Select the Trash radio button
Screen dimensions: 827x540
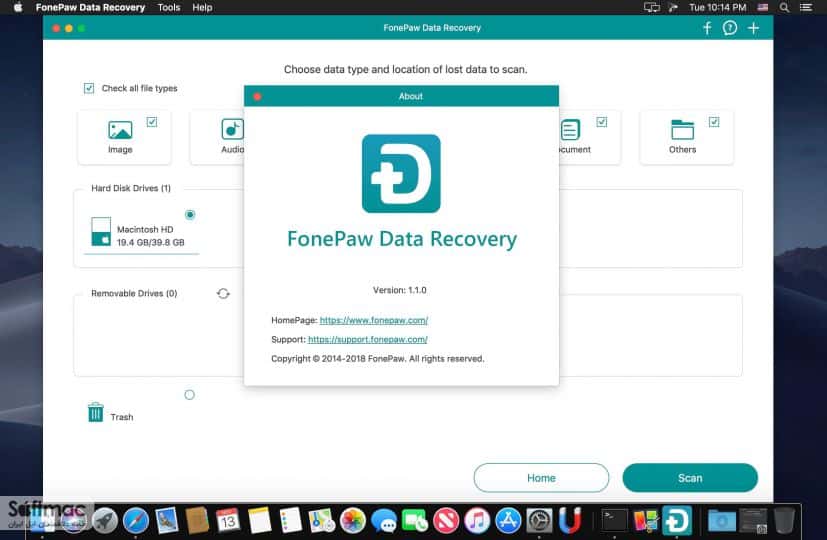tap(189, 394)
